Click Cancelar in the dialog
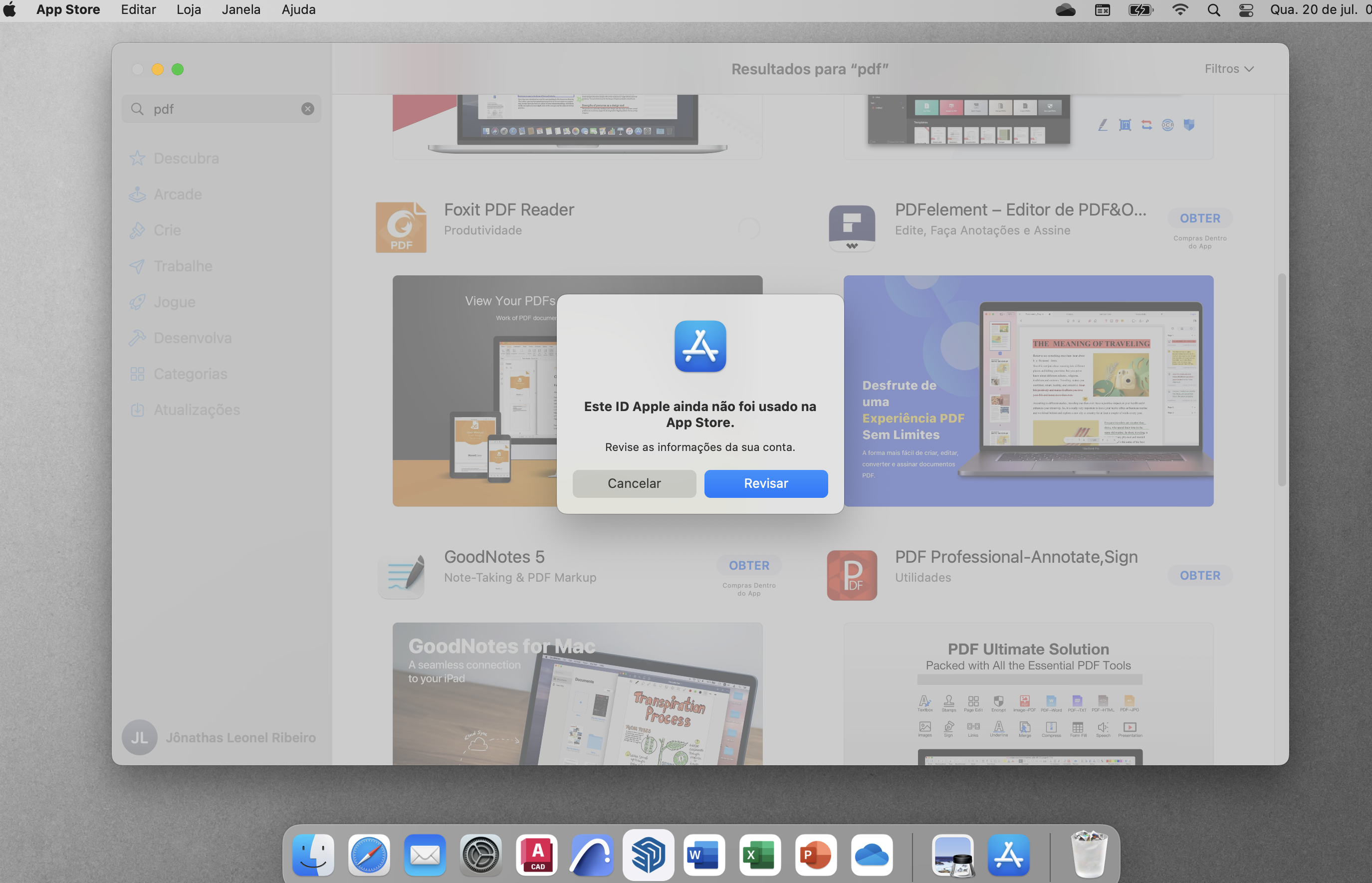Image resolution: width=1372 pixels, height=883 pixels. (634, 483)
